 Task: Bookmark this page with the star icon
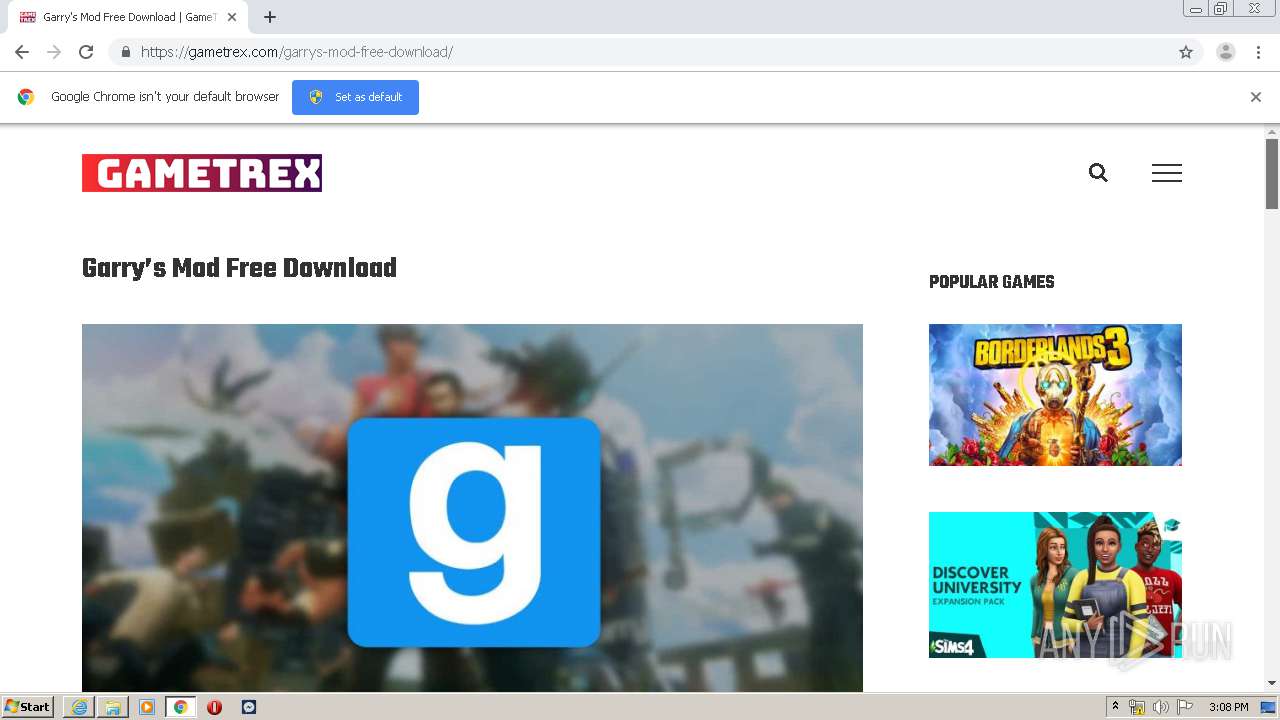click(x=1186, y=52)
